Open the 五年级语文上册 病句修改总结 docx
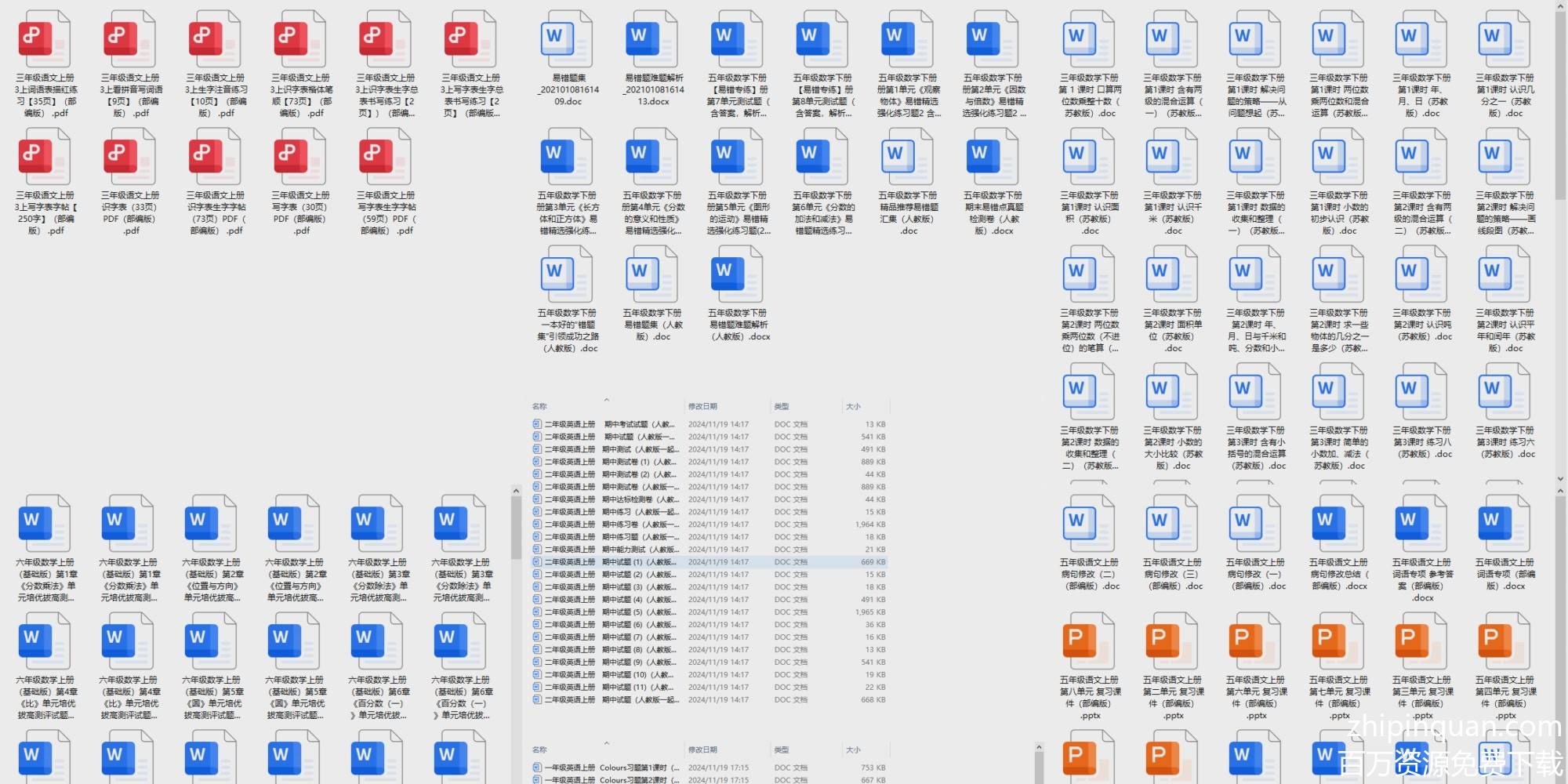 click(1338, 525)
